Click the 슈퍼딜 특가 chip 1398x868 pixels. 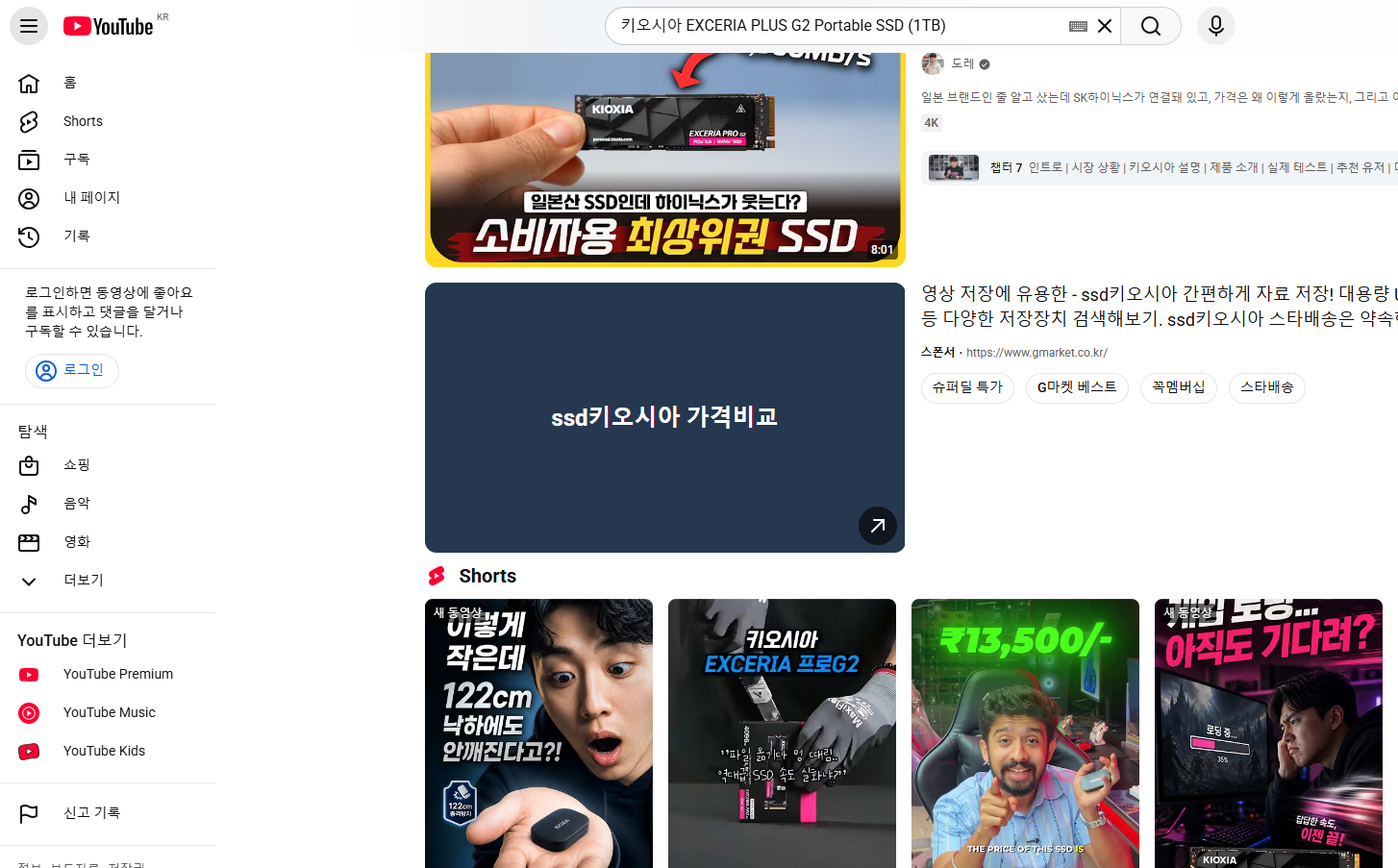click(967, 387)
